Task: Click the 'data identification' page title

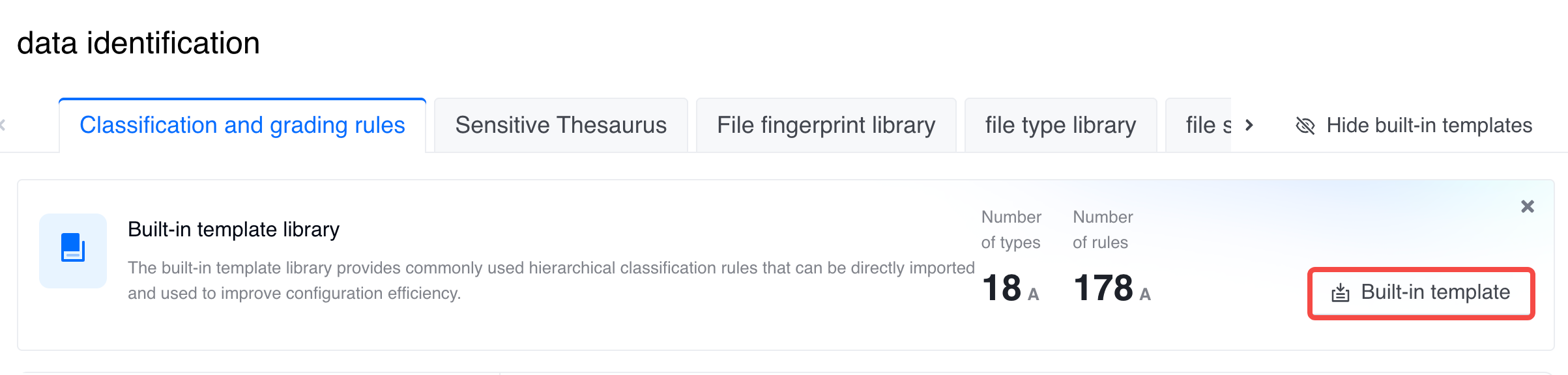Action: (138, 44)
